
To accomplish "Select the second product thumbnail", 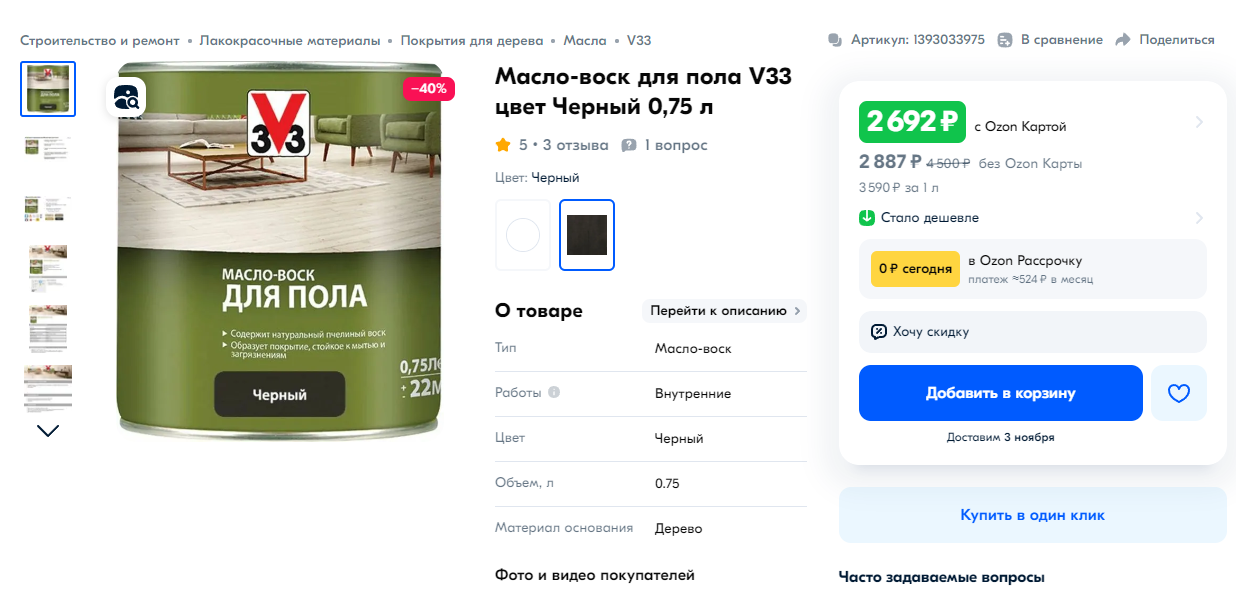I will coord(48,148).
